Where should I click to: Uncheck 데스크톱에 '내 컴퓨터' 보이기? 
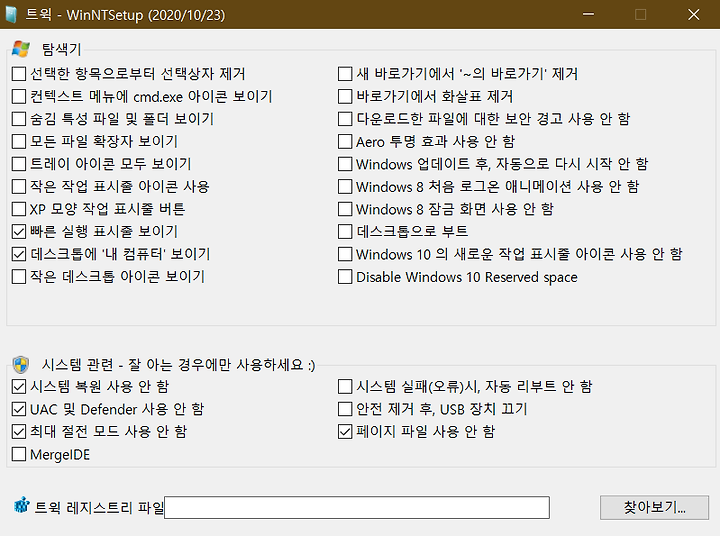tap(19, 254)
